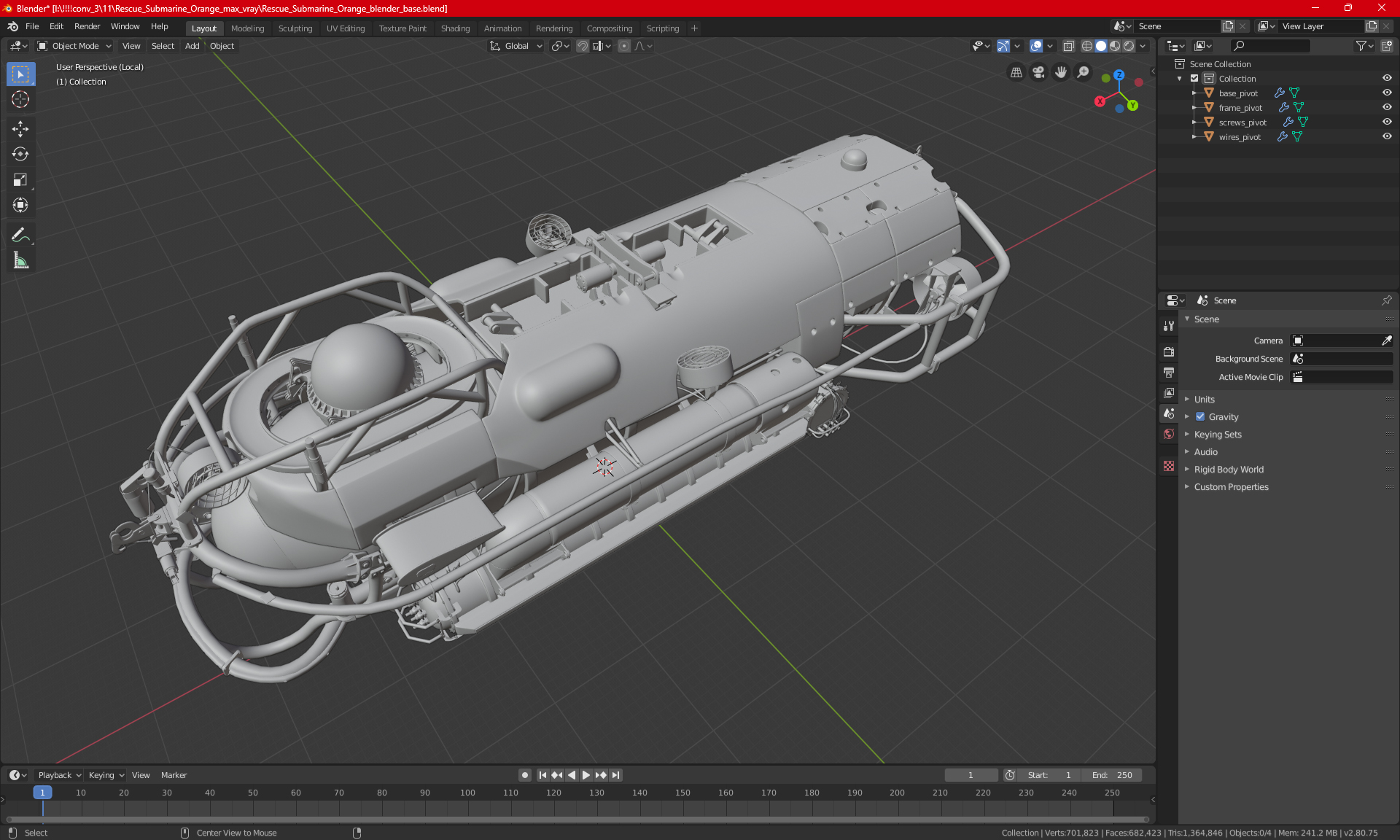Viewport: 1400px width, 840px height.
Task: Activate the Annotate pencil tool
Action: click(20, 235)
